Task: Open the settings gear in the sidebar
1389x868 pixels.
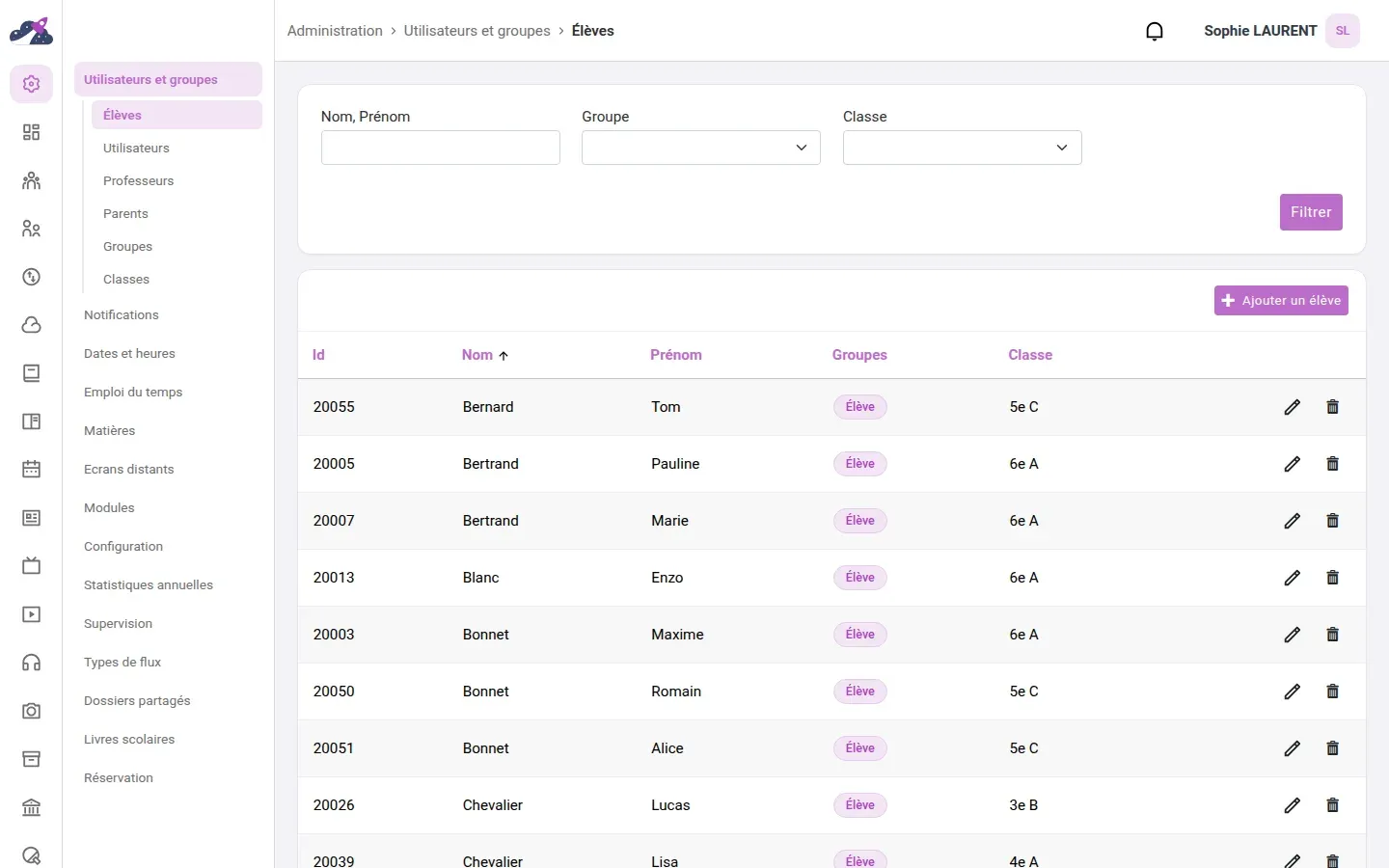Action: tap(31, 84)
